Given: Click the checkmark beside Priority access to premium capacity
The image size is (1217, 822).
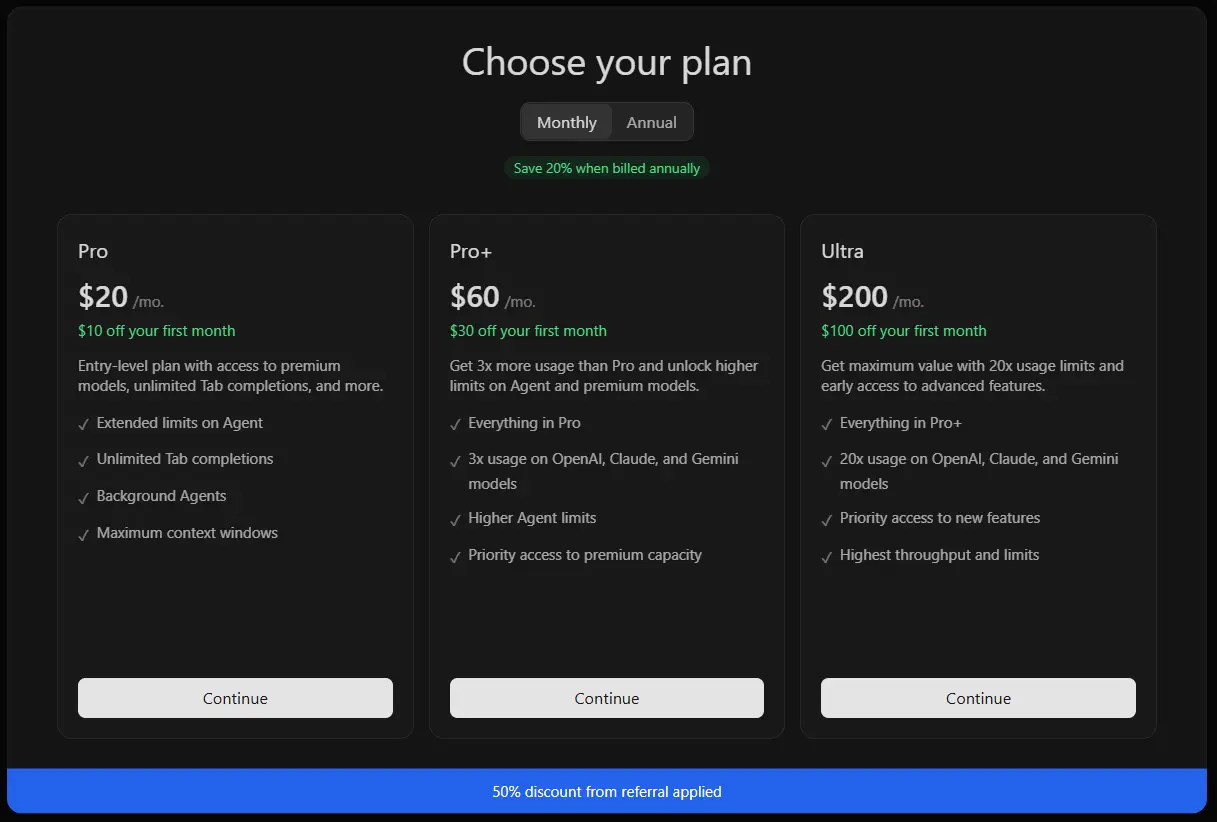Looking at the screenshot, I should [x=456, y=556].
